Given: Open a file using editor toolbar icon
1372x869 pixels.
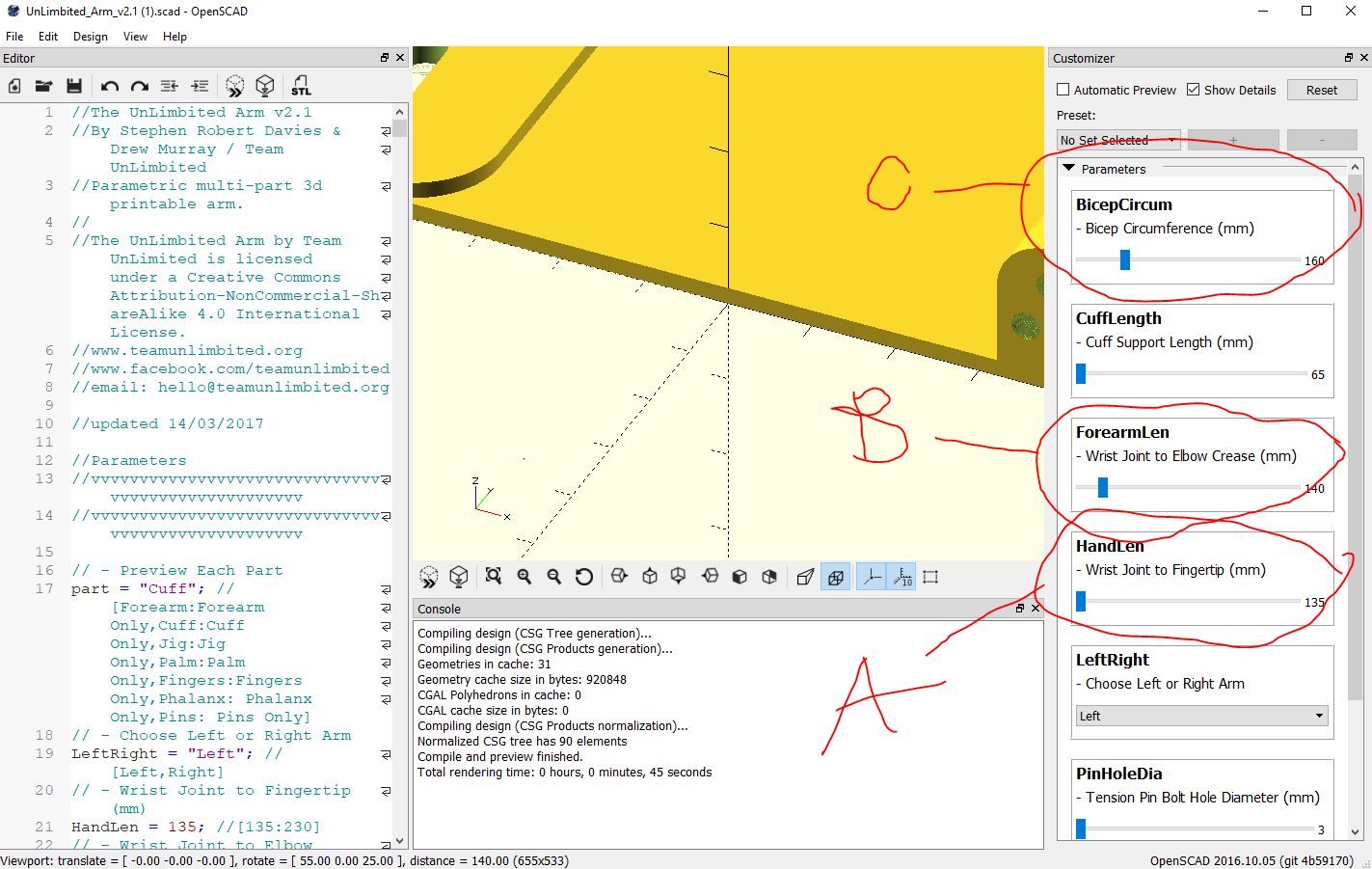Looking at the screenshot, I should click(43, 86).
